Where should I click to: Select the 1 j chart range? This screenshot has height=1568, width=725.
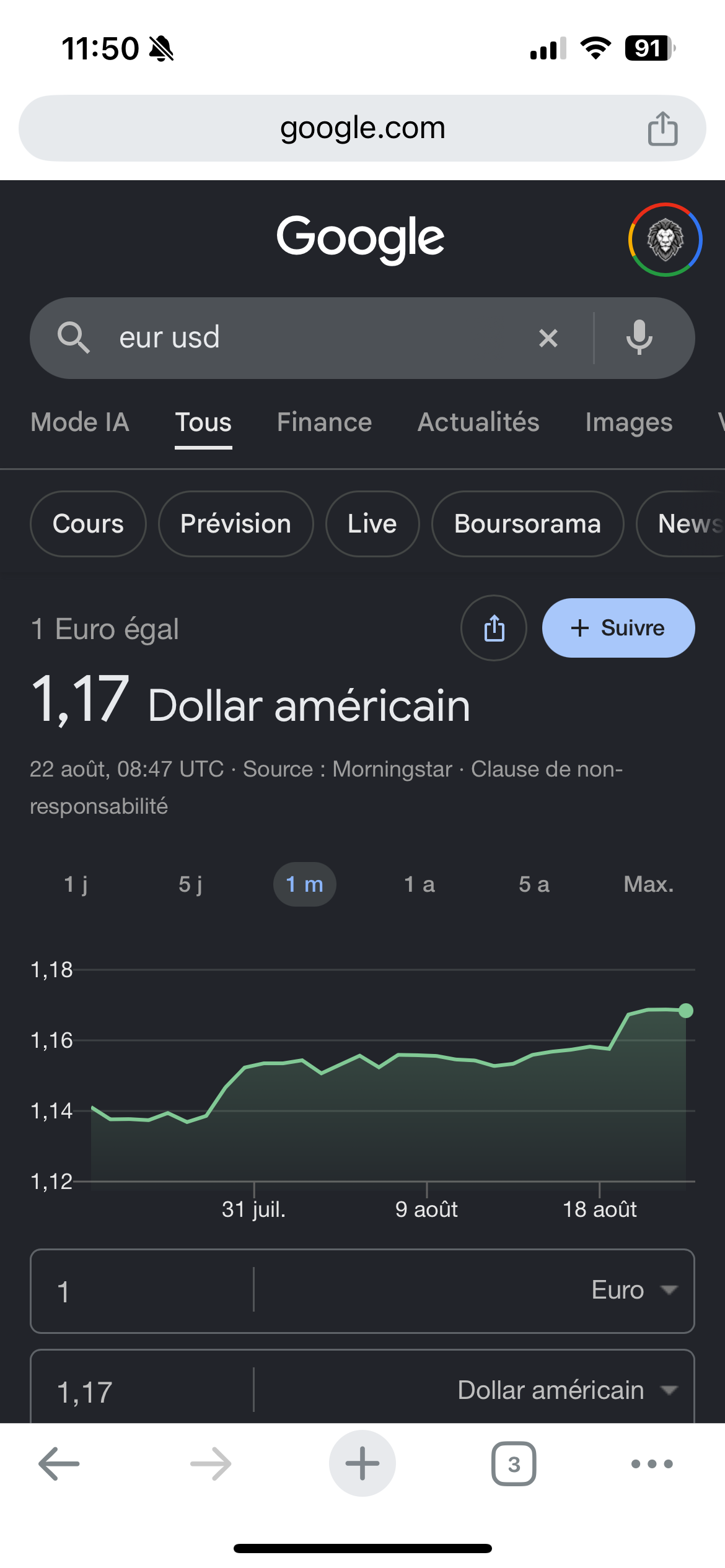(76, 884)
